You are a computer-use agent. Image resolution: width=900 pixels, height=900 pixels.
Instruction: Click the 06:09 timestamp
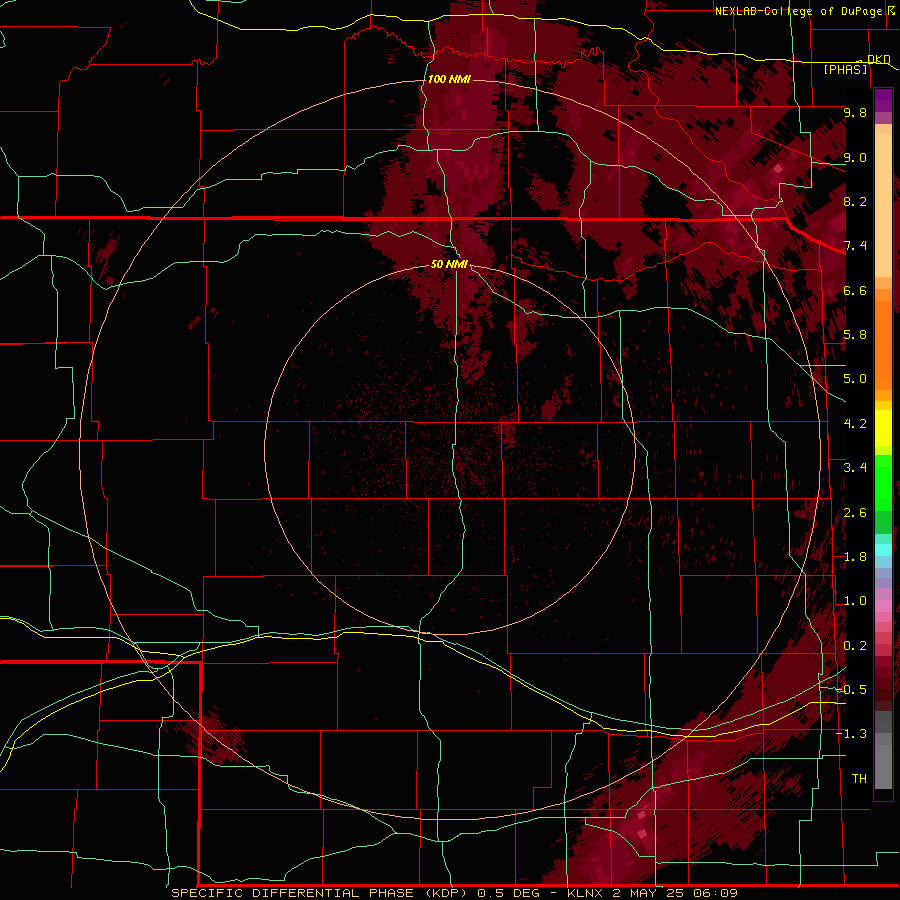tap(715, 893)
